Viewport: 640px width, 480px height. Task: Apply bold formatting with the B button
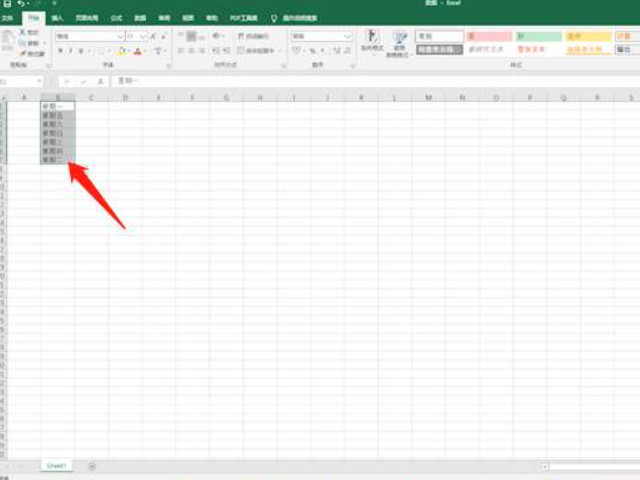(x=60, y=51)
